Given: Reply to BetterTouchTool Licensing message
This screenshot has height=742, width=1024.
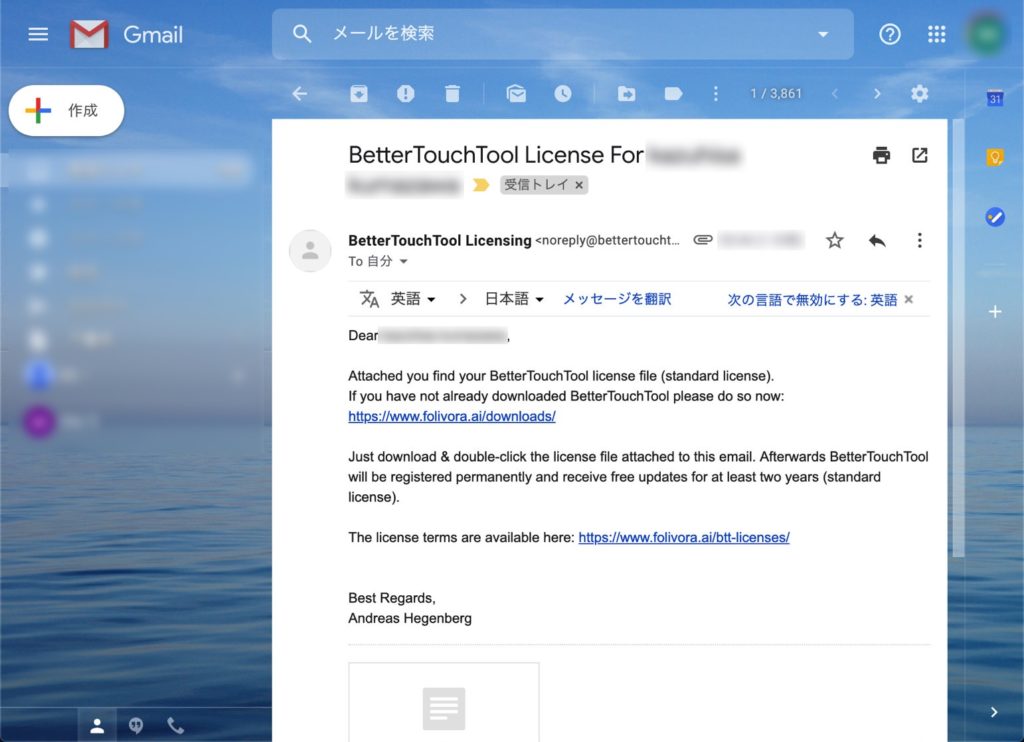Looking at the screenshot, I should tap(877, 240).
